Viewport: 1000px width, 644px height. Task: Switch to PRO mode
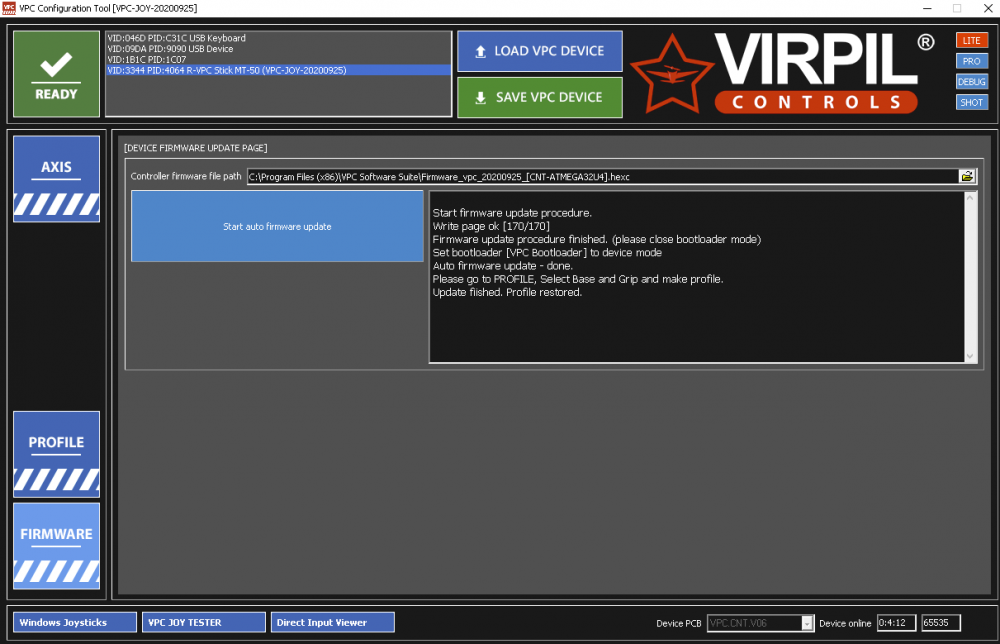pyautogui.click(x=971, y=61)
